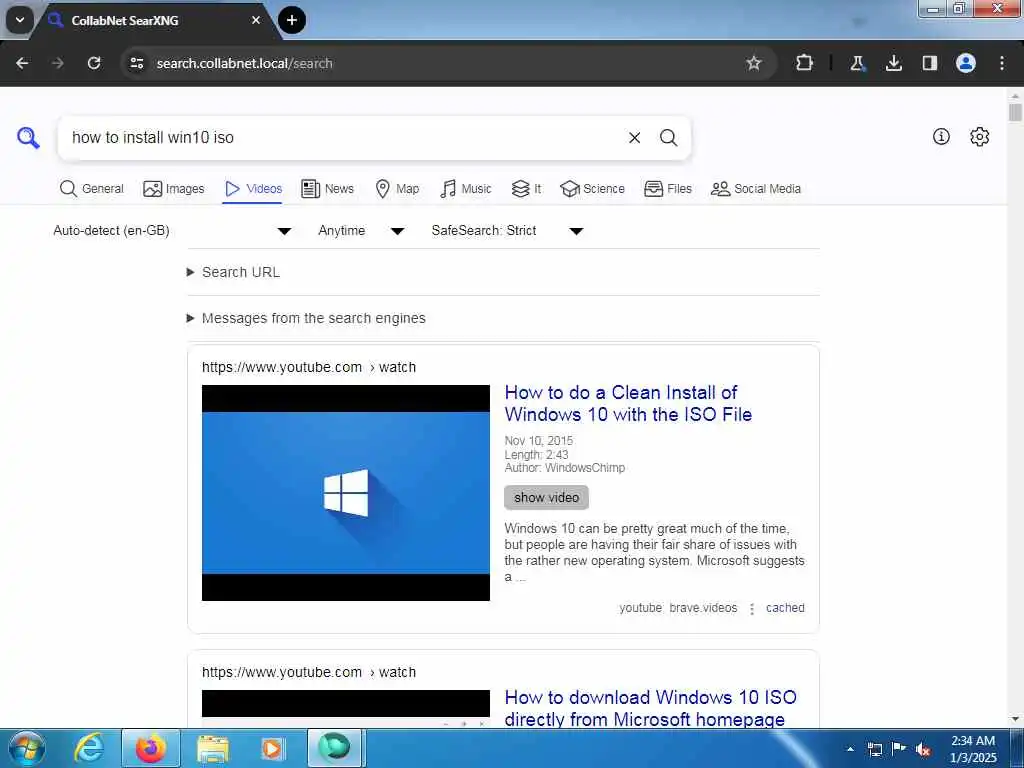Close the CollabNet SearXNG tab
1024x768 pixels.
tap(256, 20)
